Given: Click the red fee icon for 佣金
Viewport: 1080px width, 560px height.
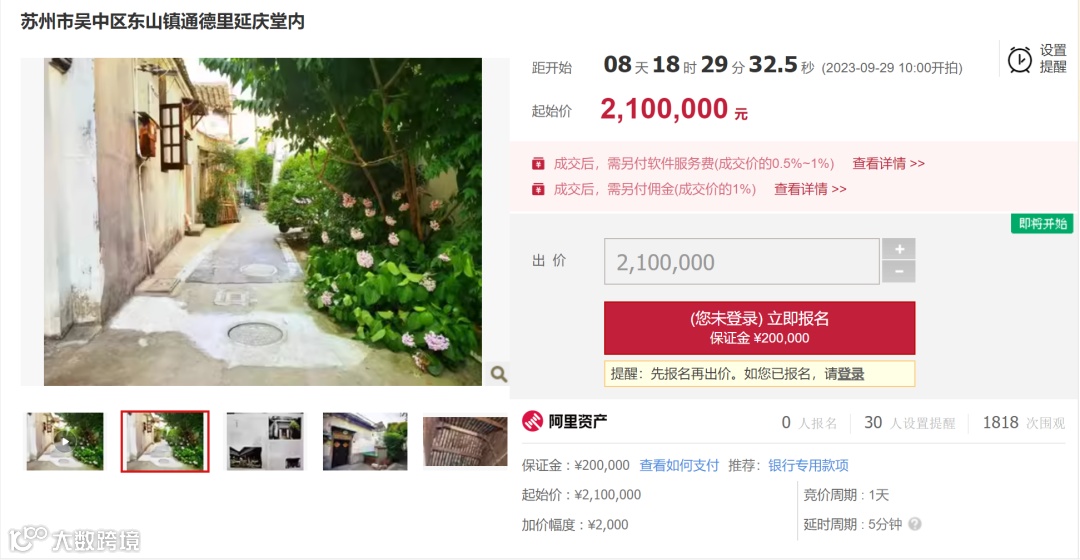Looking at the screenshot, I should [x=538, y=189].
